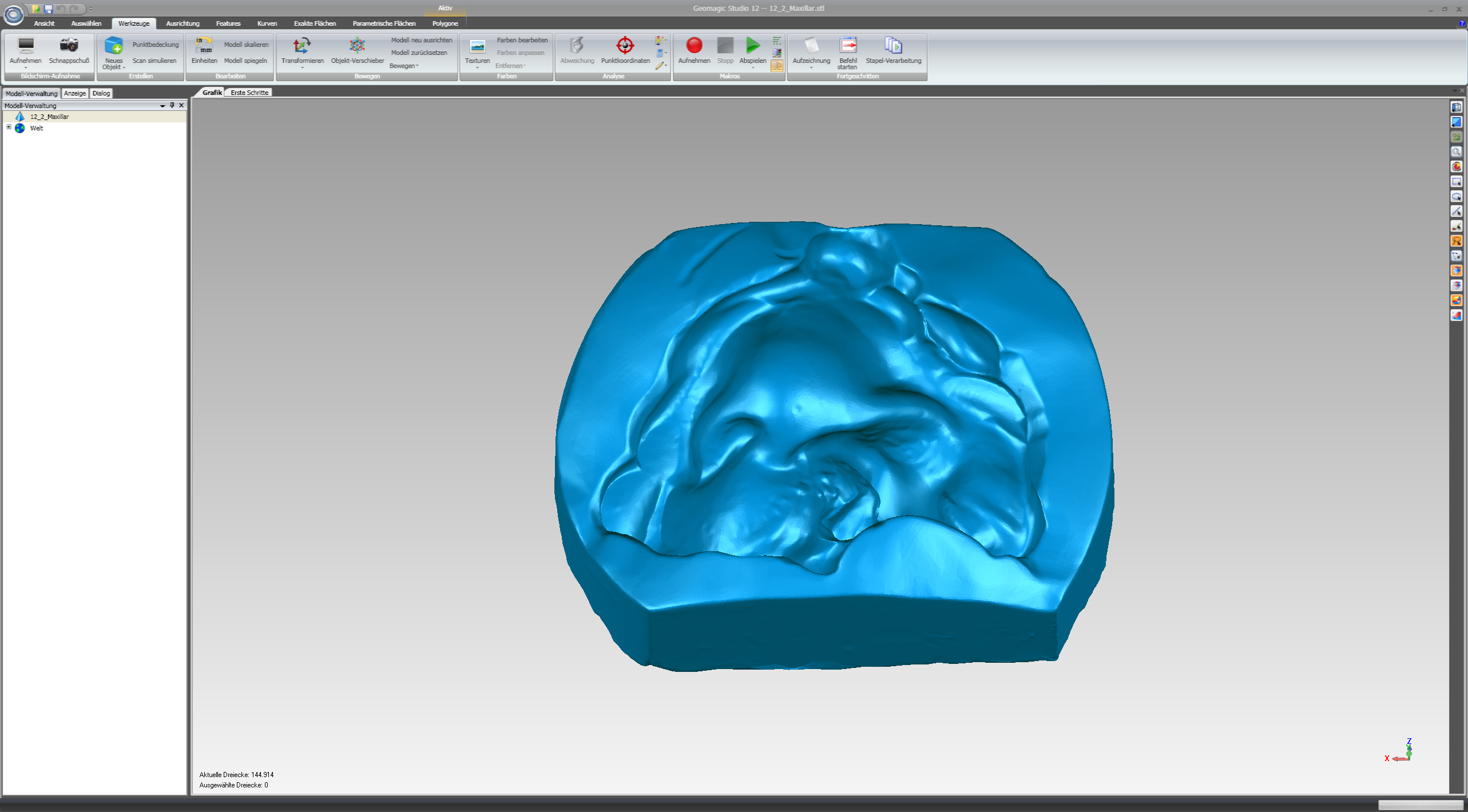Toggle the orange select-through layers icon

coord(1457,270)
